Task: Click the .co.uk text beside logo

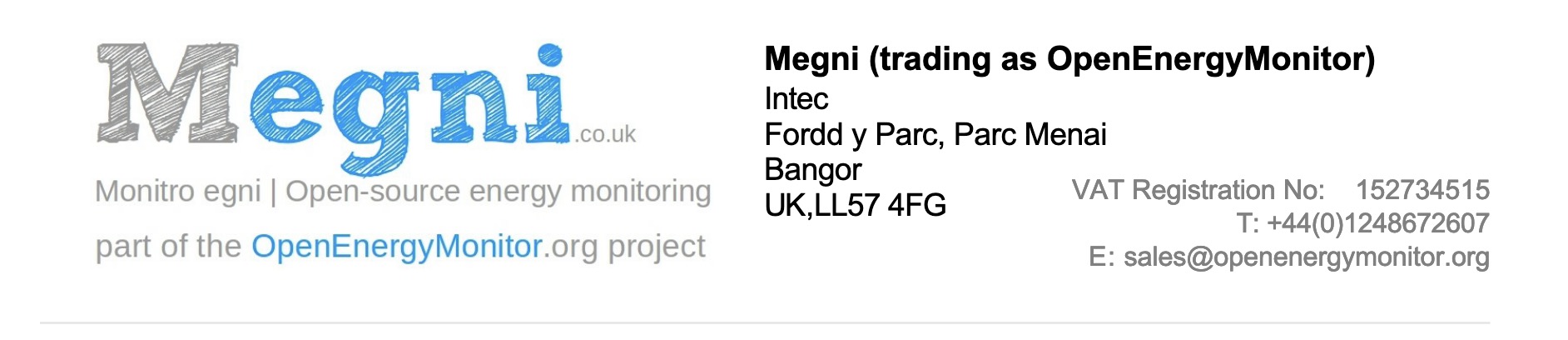Action: [x=605, y=134]
